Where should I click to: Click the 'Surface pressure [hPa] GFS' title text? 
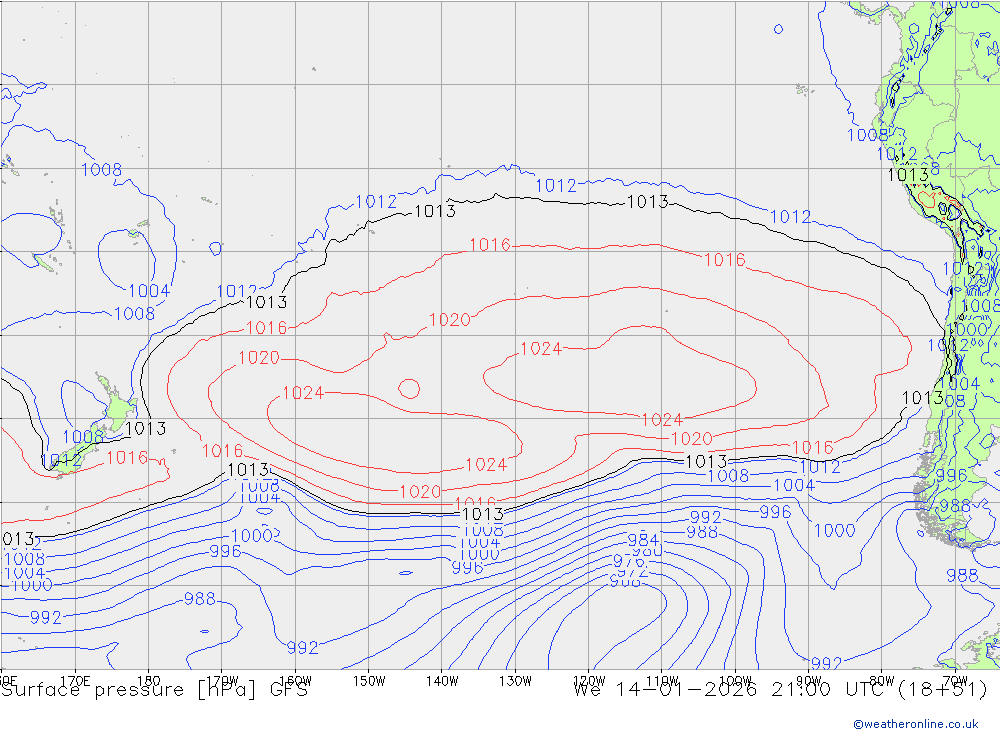pyautogui.click(x=154, y=690)
